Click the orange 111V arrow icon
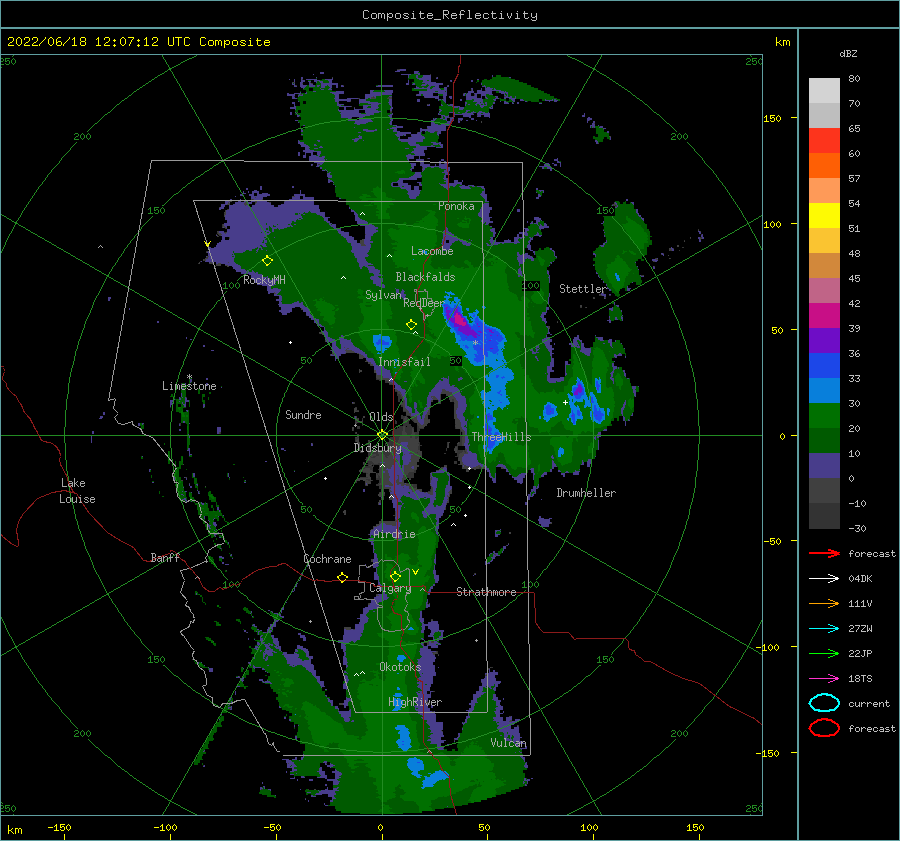 click(x=824, y=603)
